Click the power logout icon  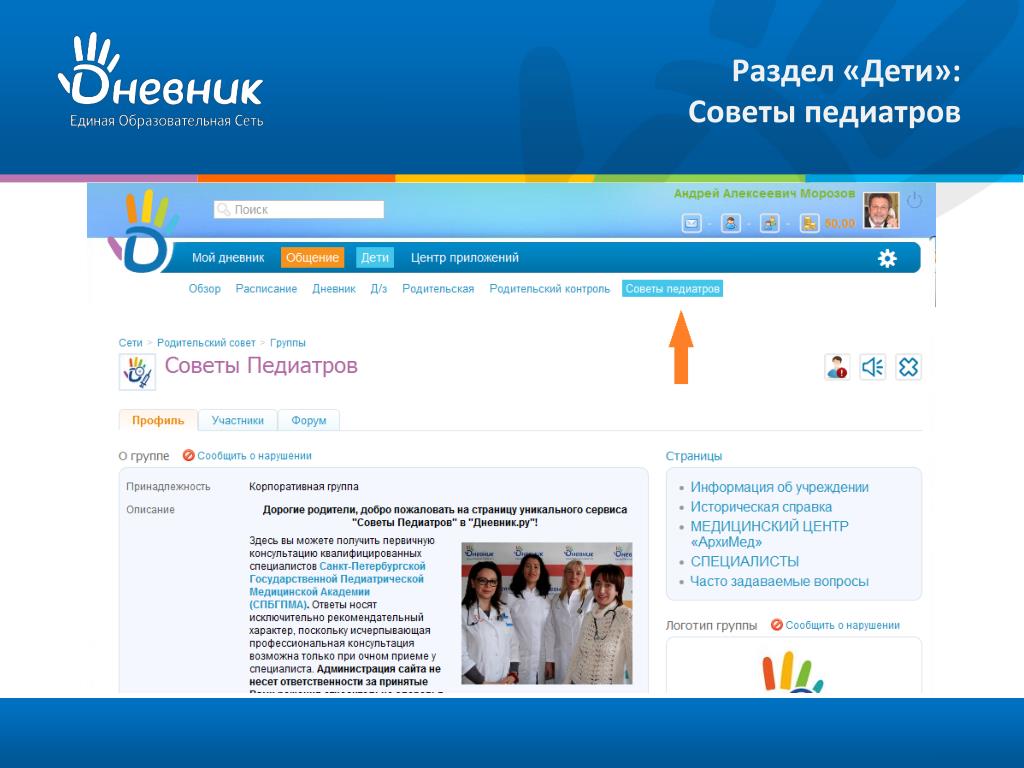pos(914,200)
